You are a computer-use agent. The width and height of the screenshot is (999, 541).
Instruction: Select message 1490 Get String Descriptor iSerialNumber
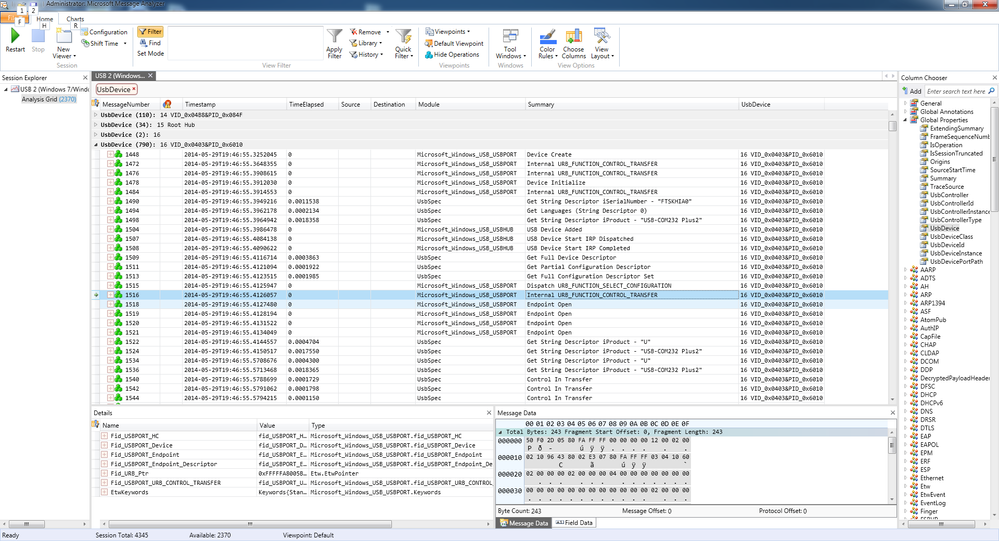tap(491, 201)
